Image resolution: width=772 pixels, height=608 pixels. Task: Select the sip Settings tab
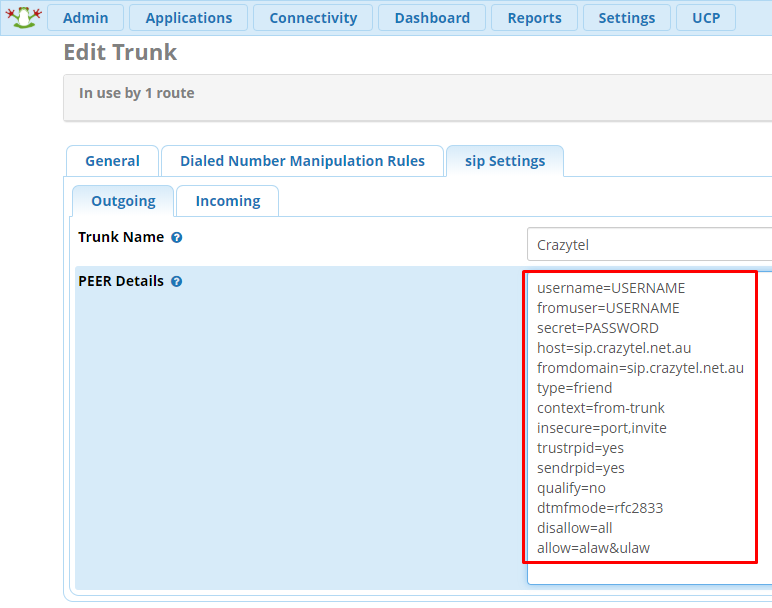click(505, 161)
